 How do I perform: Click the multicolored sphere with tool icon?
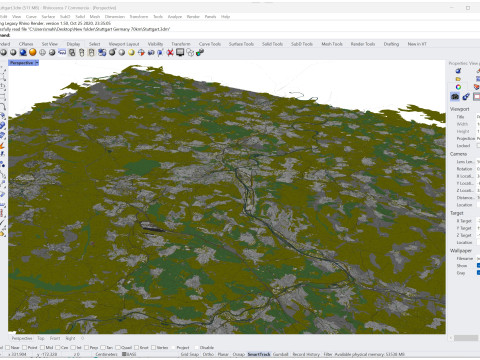point(200,52)
